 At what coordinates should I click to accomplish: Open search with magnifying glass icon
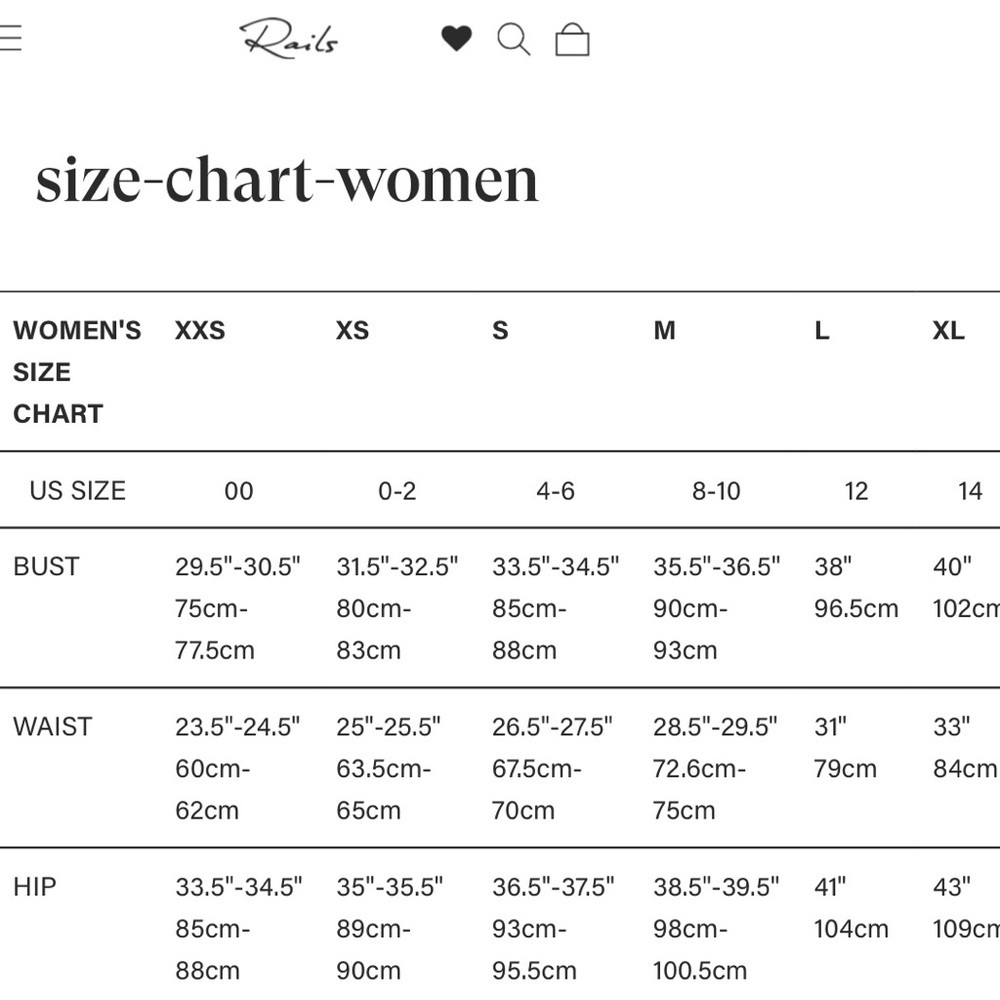coord(513,40)
